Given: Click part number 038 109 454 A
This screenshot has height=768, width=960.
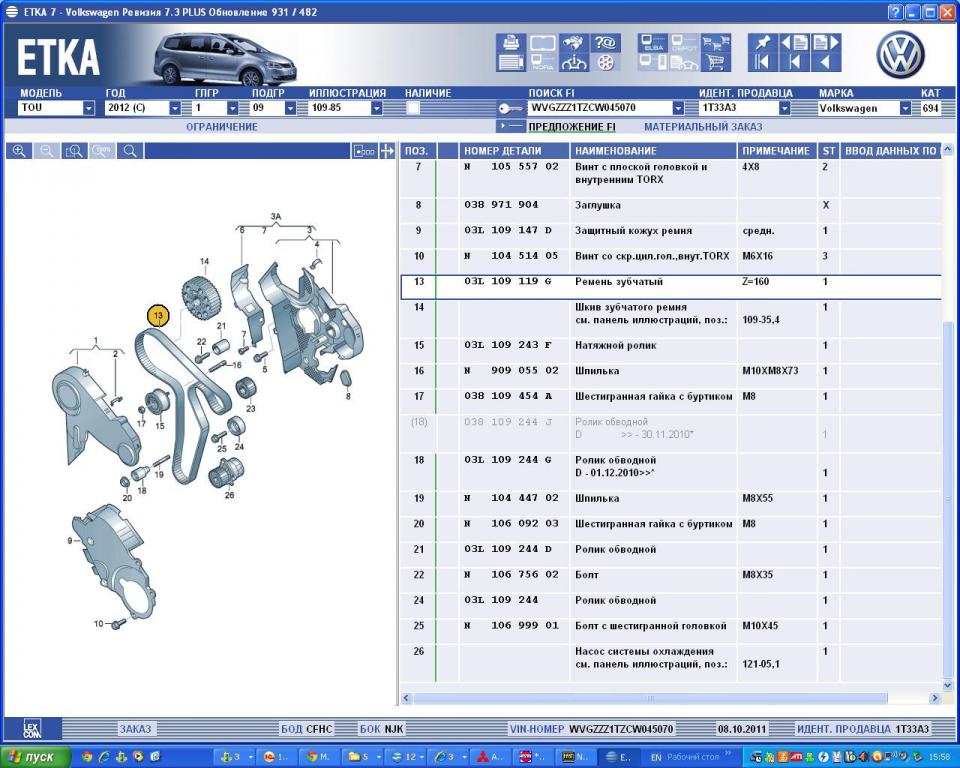Looking at the screenshot, I should 508,396.
